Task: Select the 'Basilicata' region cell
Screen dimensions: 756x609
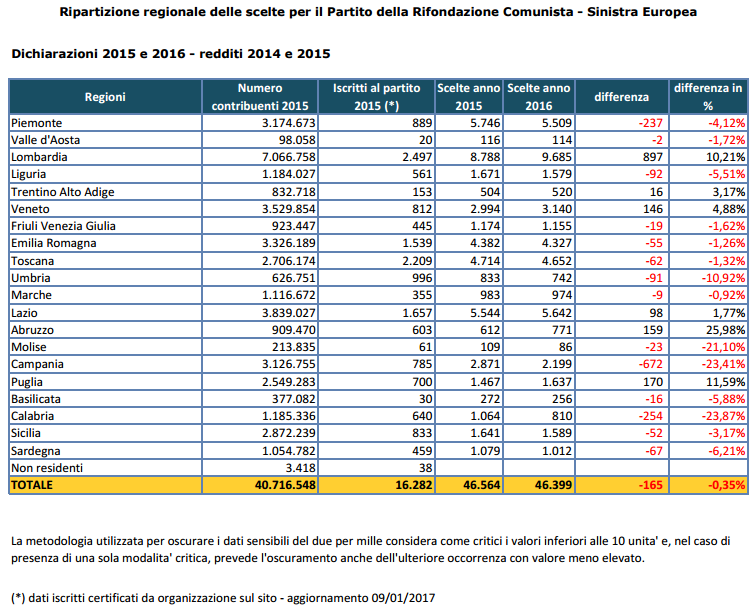Action: 105,399
